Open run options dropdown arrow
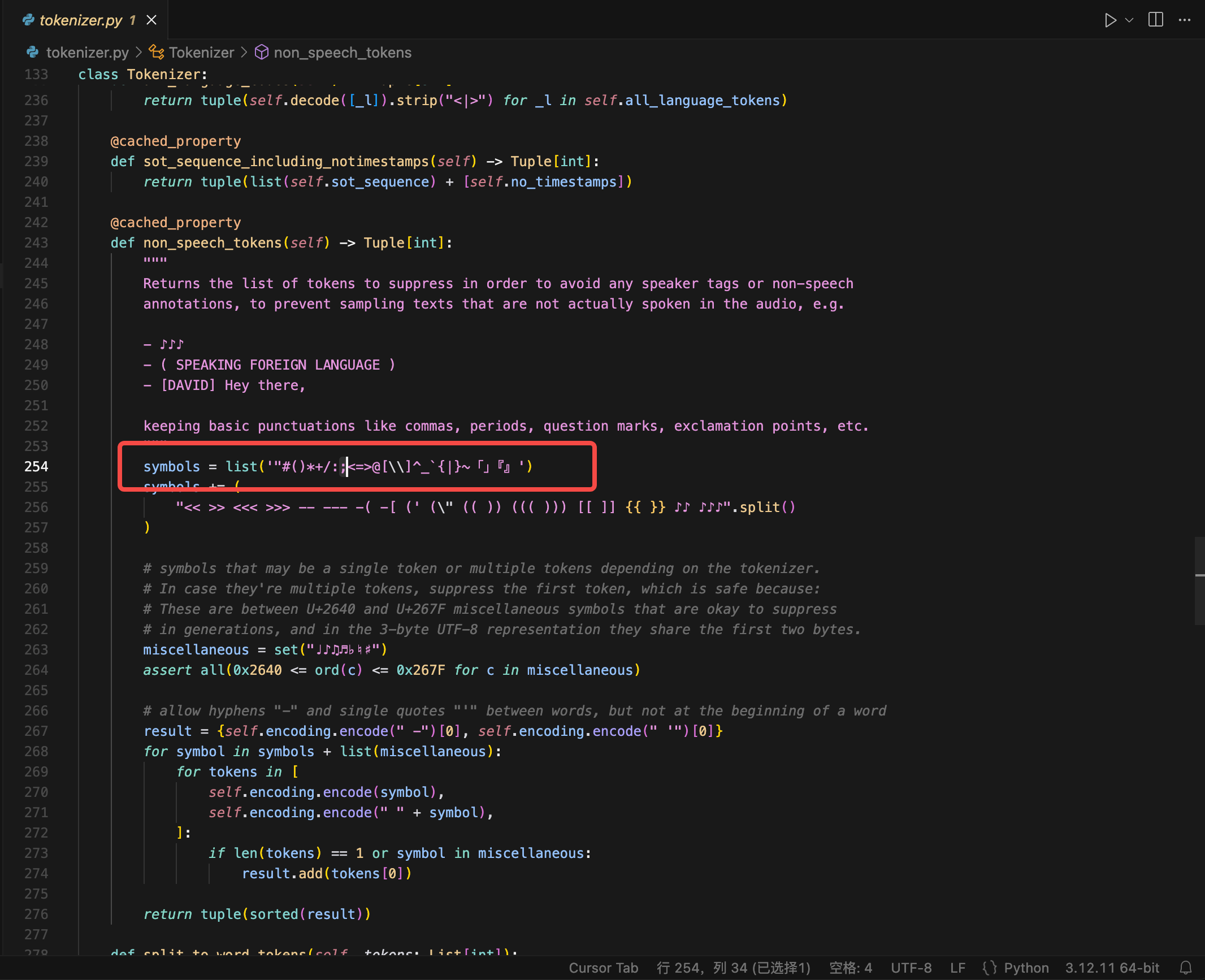 pos(1129,20)
